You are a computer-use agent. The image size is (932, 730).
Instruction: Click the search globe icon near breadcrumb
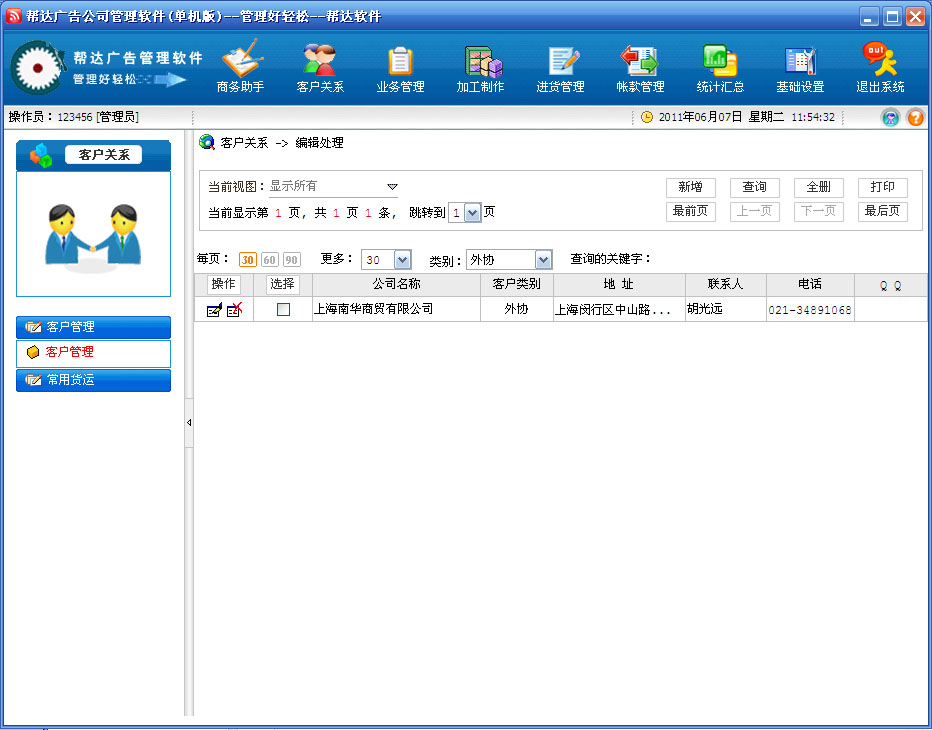pyautogui.click(x=207, y=142)
